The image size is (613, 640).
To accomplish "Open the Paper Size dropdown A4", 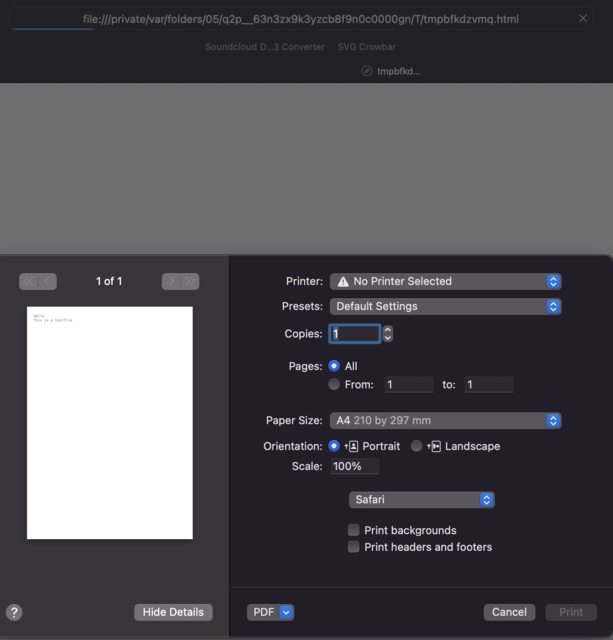I will [445, 421].
